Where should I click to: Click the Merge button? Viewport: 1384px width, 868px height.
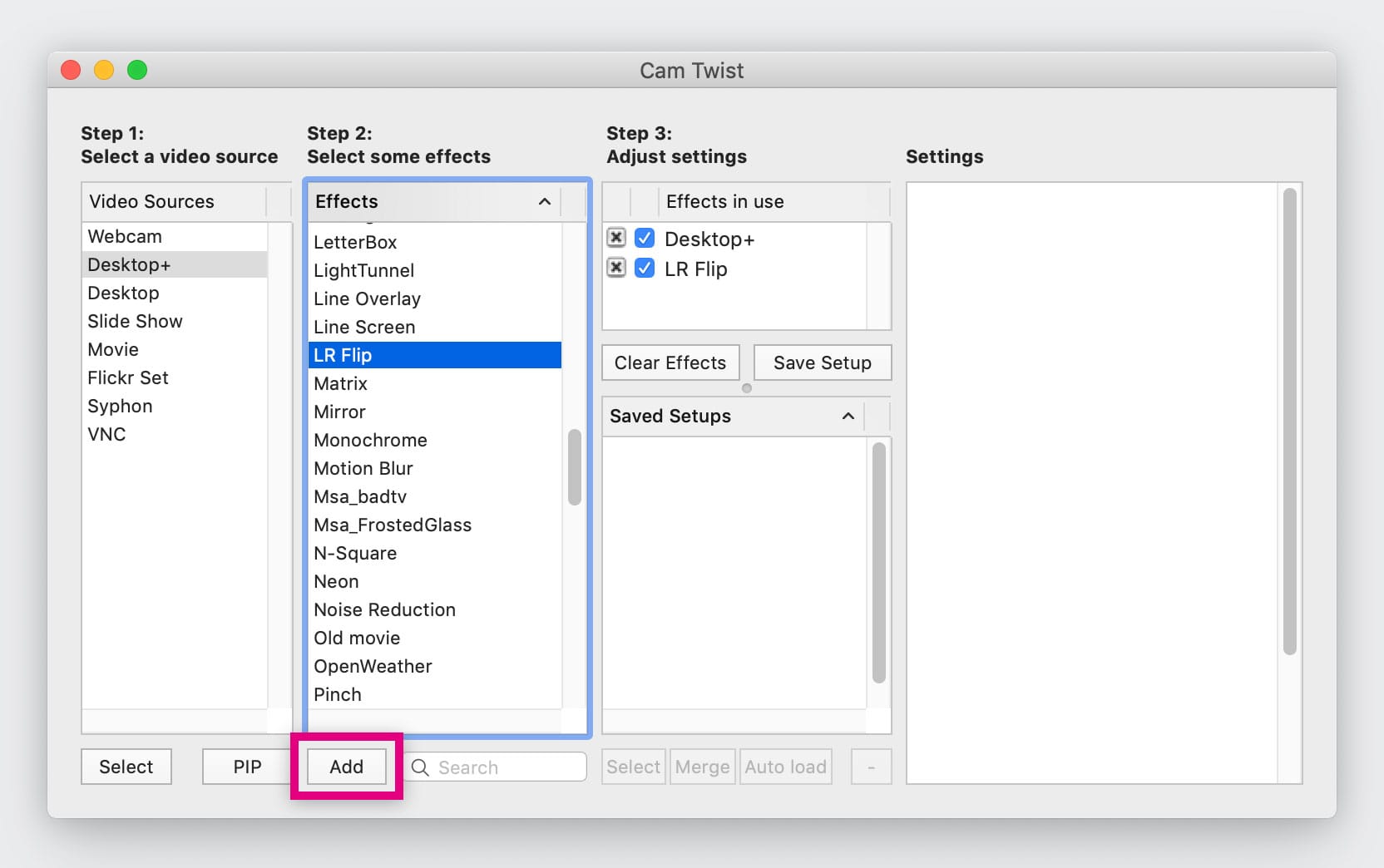tap(703, 767)
